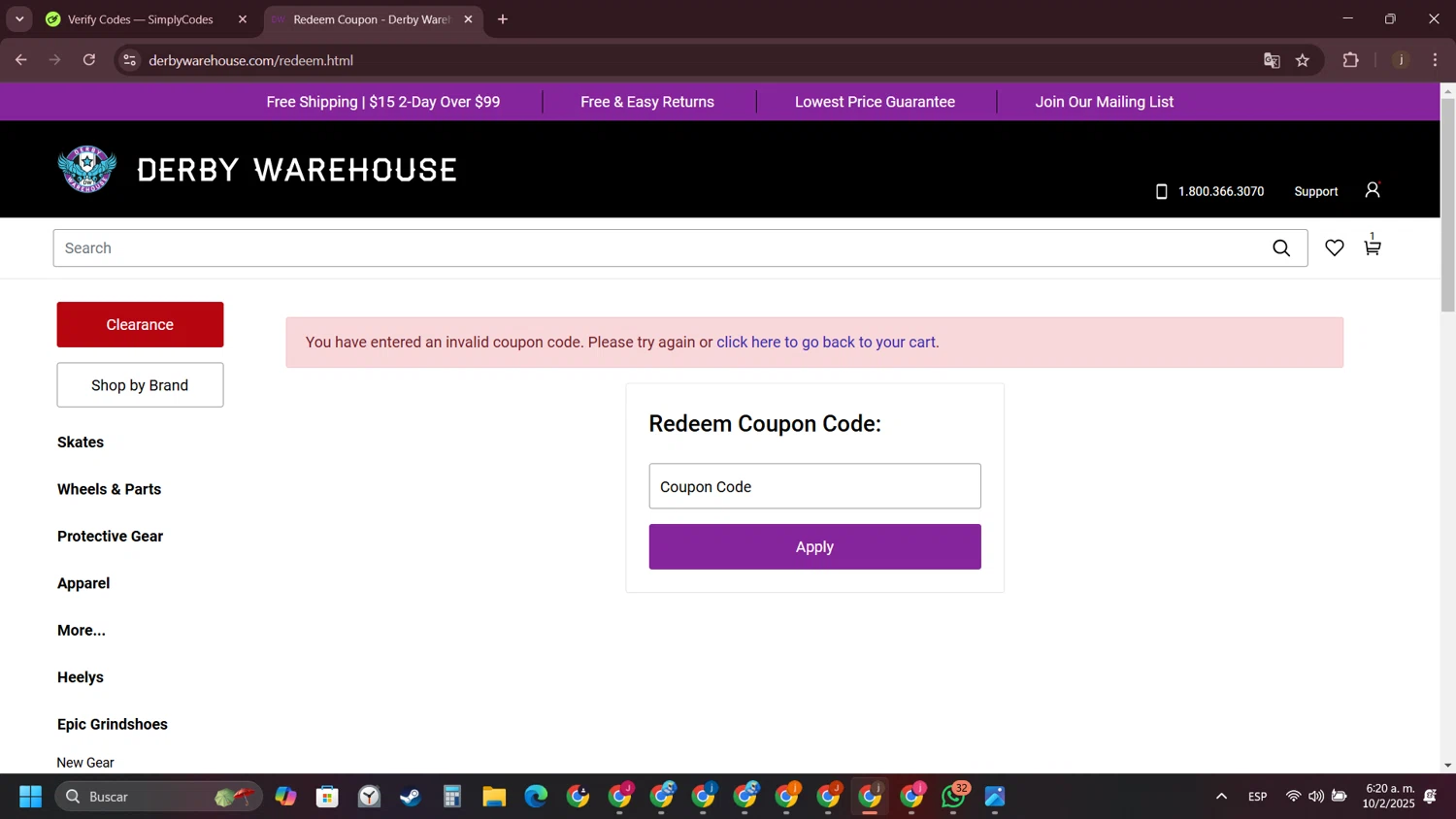Switch to the Verify Codes — SimplyCodes tab
Viewport: 1456px width, 819px height.
click(146, 19)
